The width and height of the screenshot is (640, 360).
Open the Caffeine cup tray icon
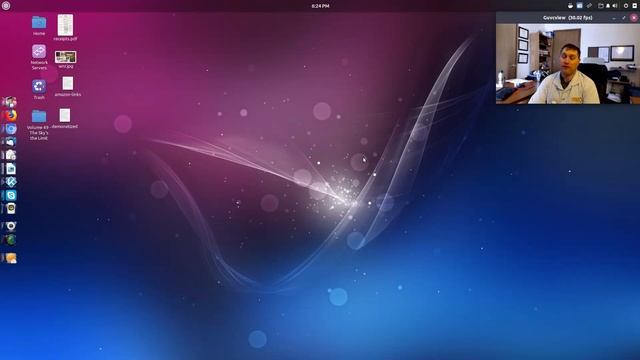click(x=570, y=6)
